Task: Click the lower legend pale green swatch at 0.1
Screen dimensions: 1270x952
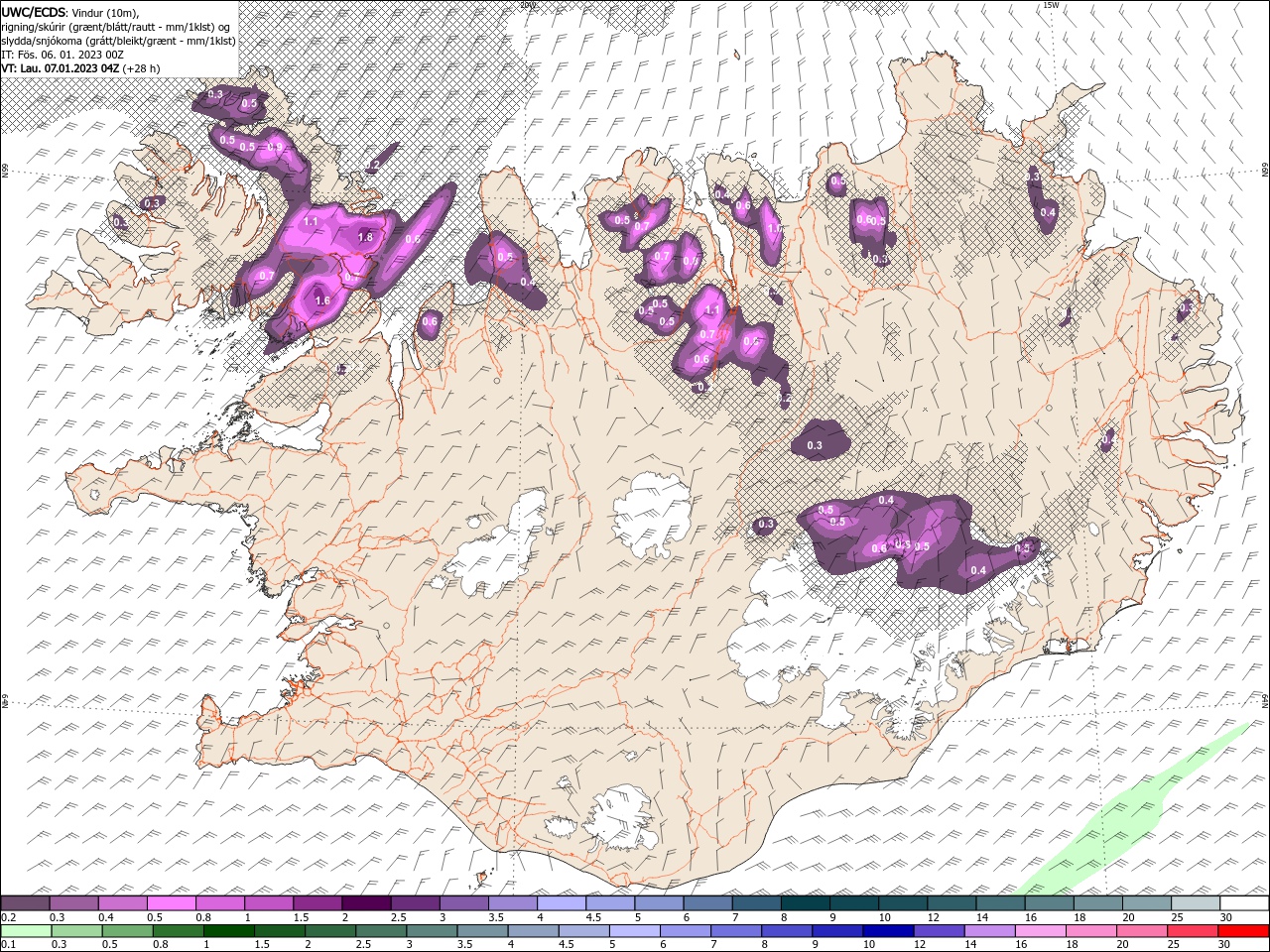Action: (25, 931)
